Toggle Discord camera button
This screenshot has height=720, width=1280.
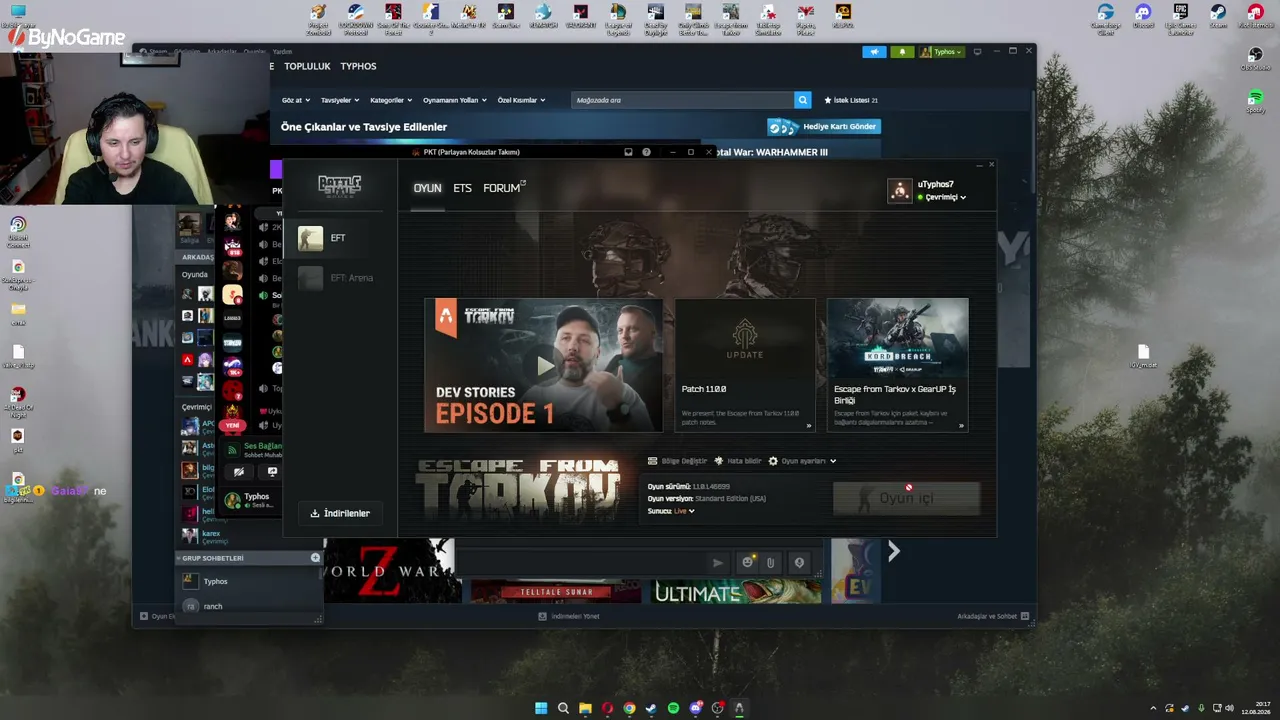pos(239,472)
